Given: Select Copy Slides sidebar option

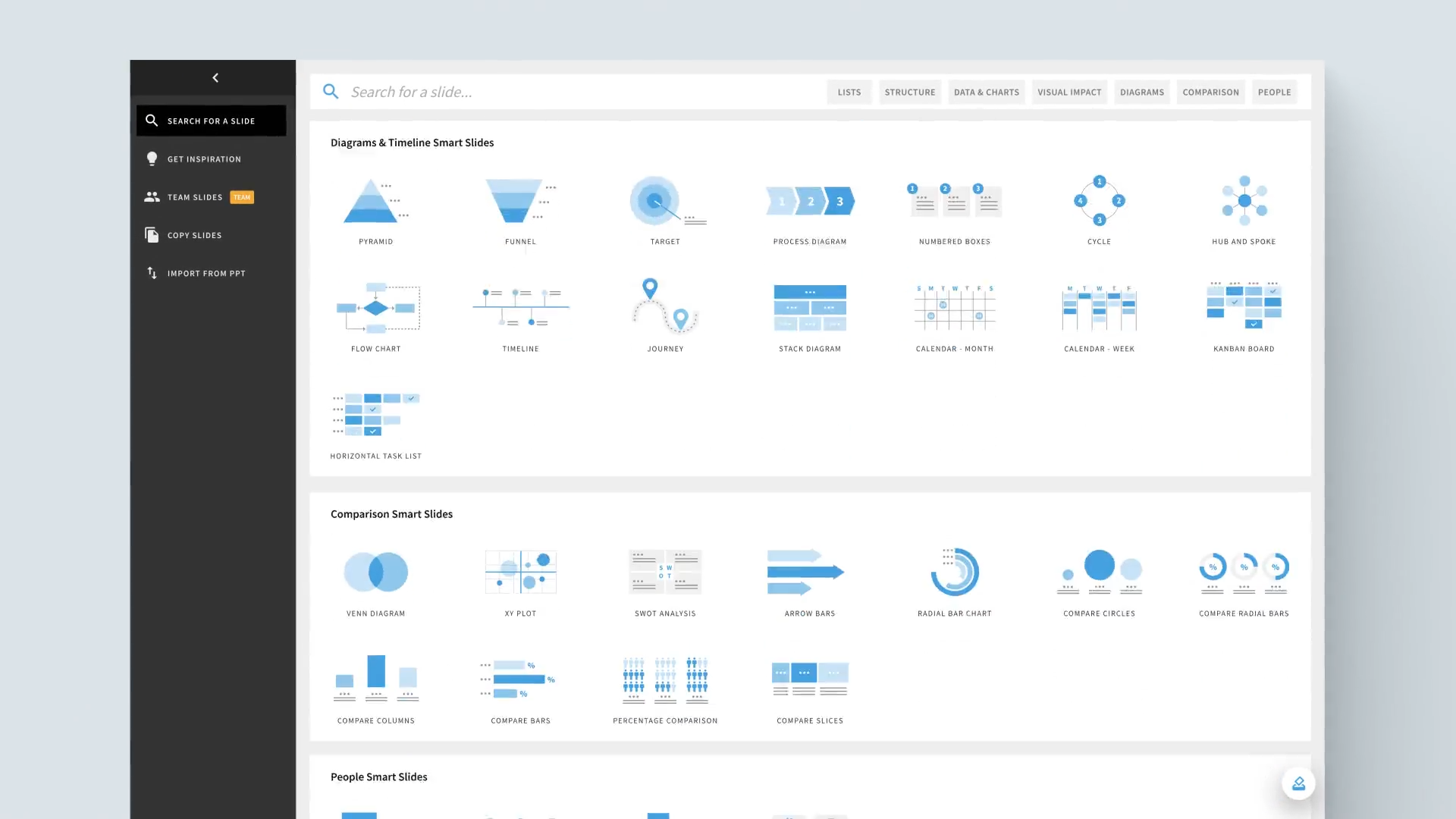Looking at the screenshot, I should click(194, 235).
